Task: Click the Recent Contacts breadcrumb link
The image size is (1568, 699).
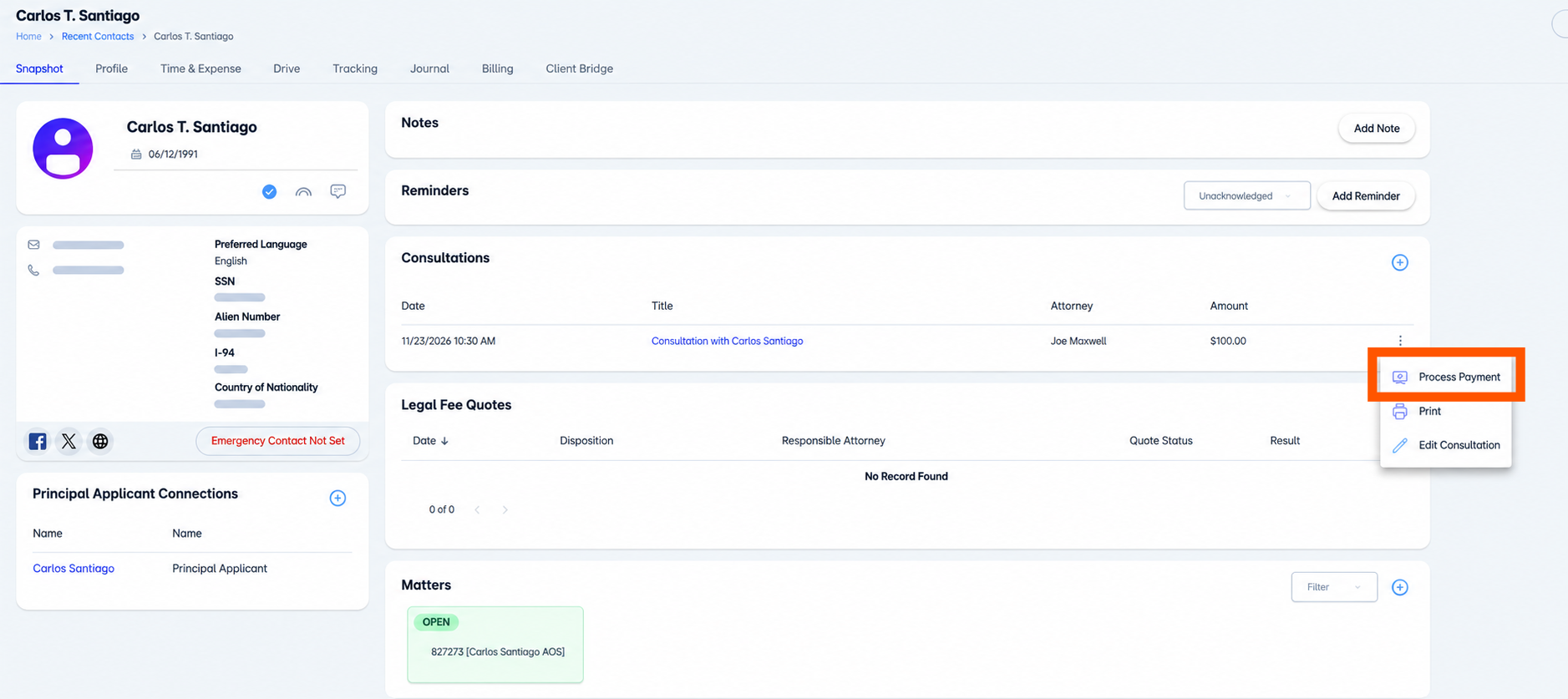Action: point(98,37)
